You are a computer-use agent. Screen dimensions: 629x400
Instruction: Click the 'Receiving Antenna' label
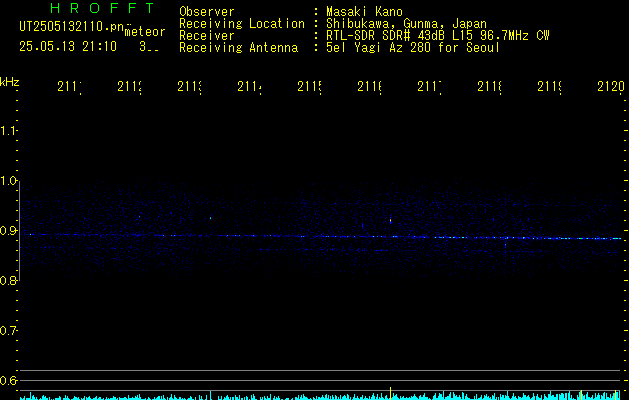(x=238, y=48)
